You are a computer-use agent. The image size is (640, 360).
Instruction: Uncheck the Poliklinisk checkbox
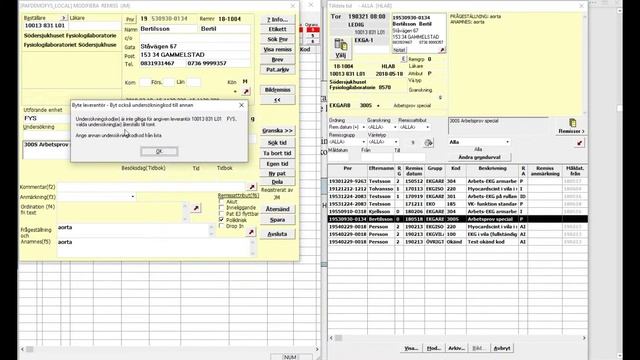(221, 220)
